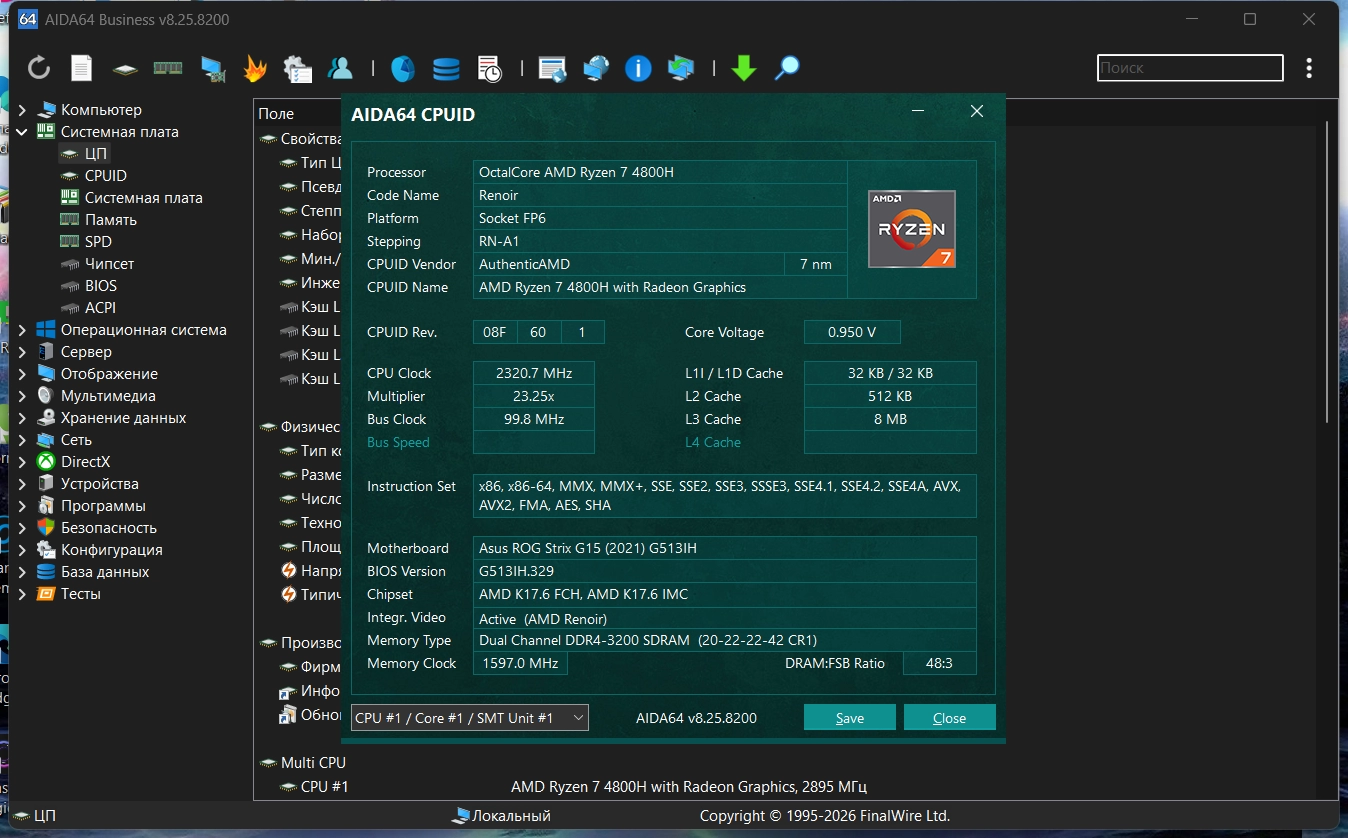Viewport: 1348px width, 838px height.
Task: Expand the Компьютер tree node
Action: 22,110
